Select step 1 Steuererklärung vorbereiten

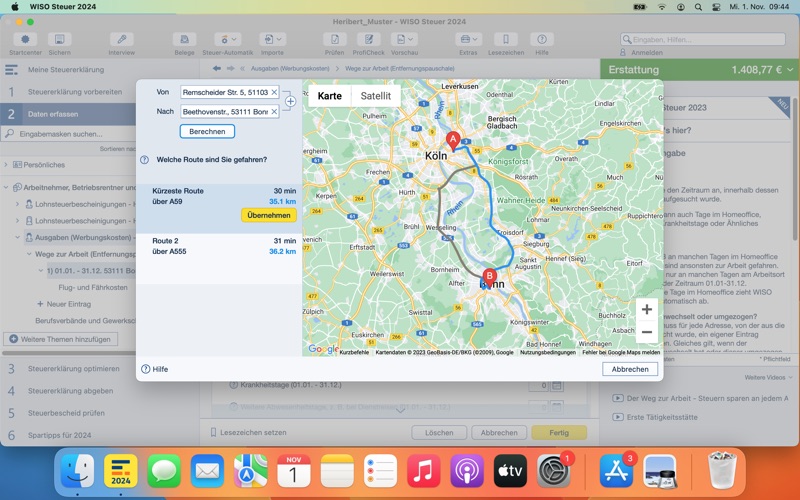click(68, 92)
